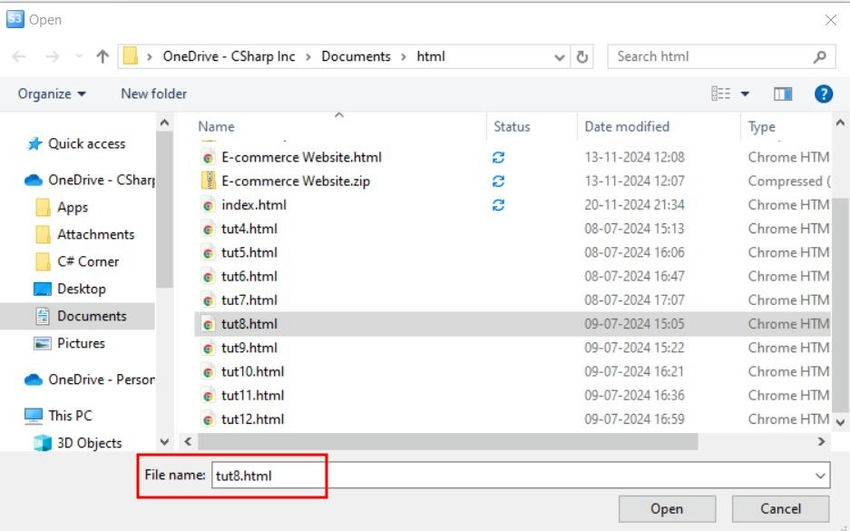Expand the File name dropdown arrow

820,476
